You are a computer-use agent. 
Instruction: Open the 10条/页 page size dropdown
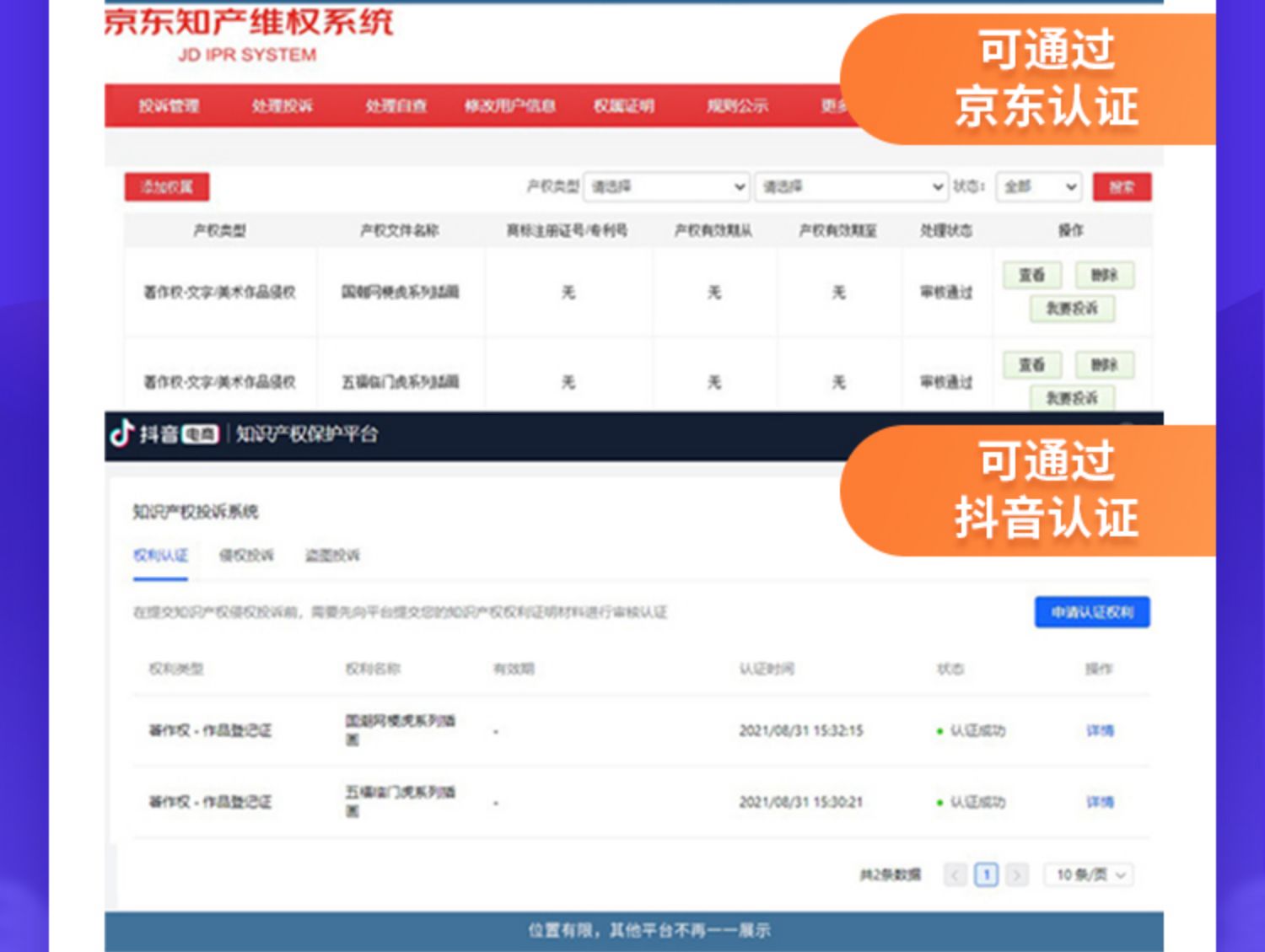1089,875
